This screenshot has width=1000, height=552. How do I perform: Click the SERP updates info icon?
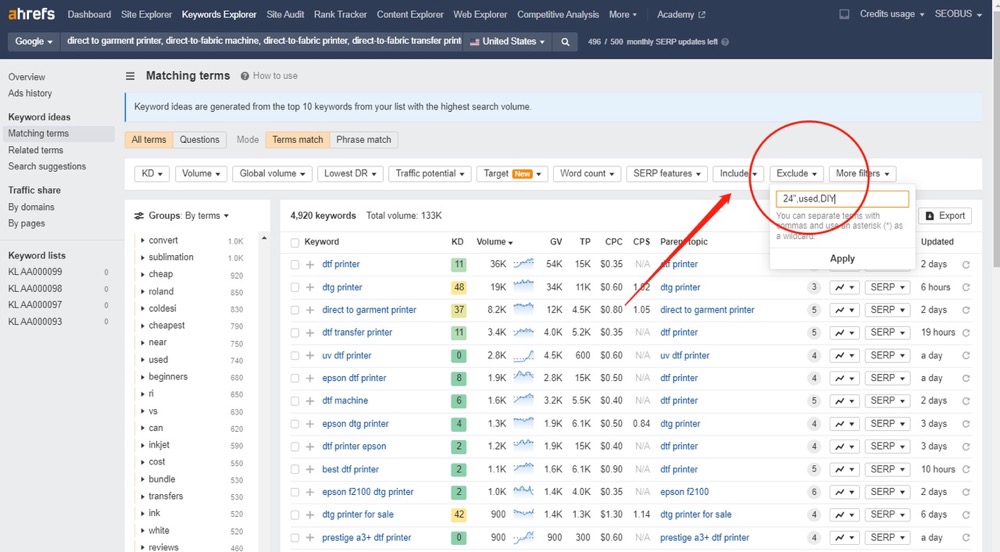[725, 41]
